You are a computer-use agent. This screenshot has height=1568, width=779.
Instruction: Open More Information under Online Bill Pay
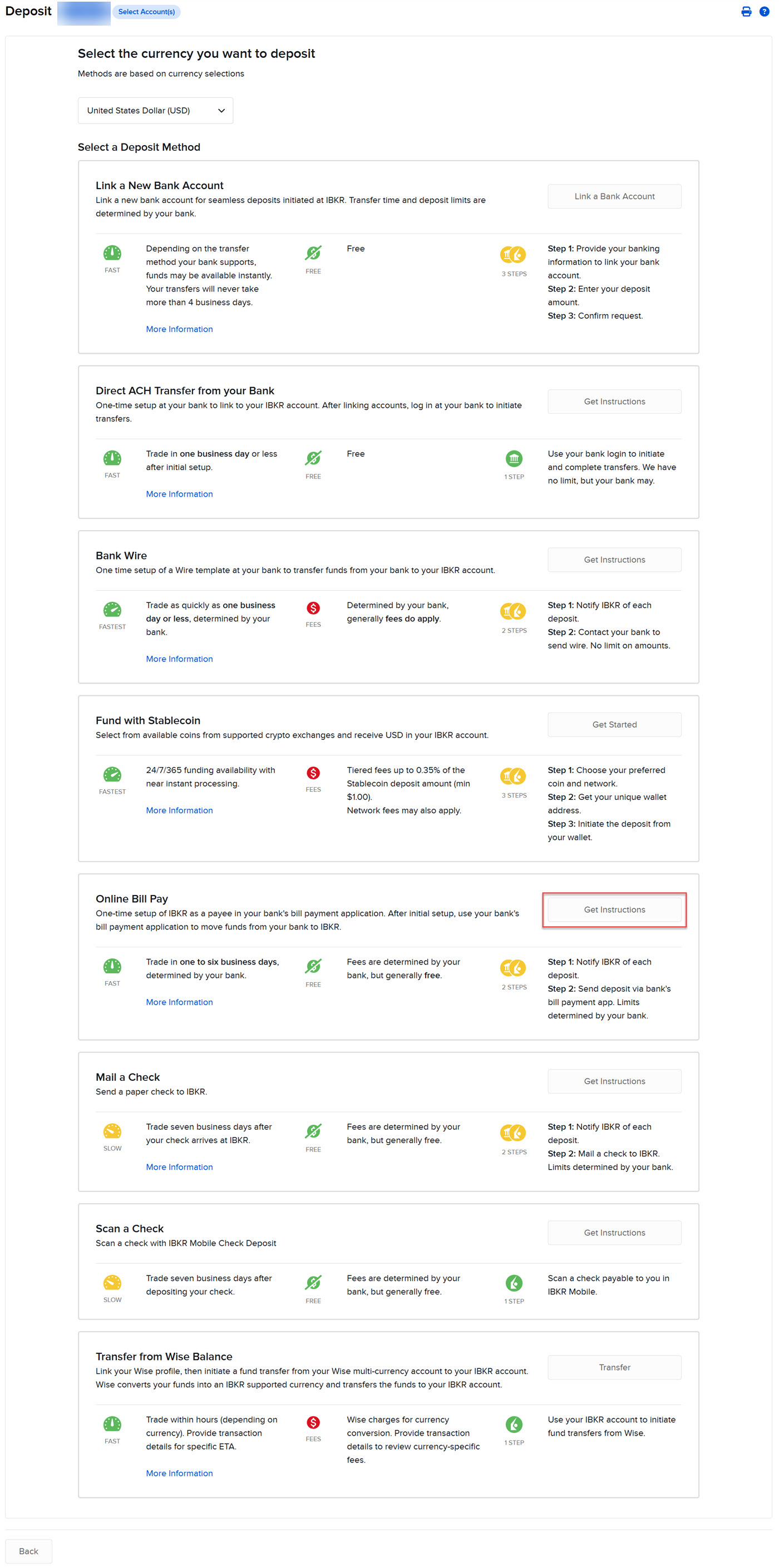point(179,1002)
